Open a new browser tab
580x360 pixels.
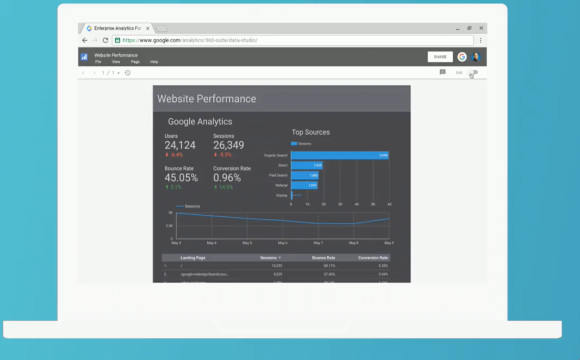tap(161, 28)
